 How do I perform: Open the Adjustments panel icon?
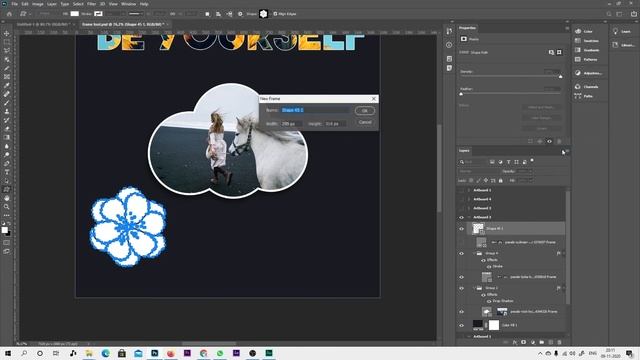(x=578, y=73)
